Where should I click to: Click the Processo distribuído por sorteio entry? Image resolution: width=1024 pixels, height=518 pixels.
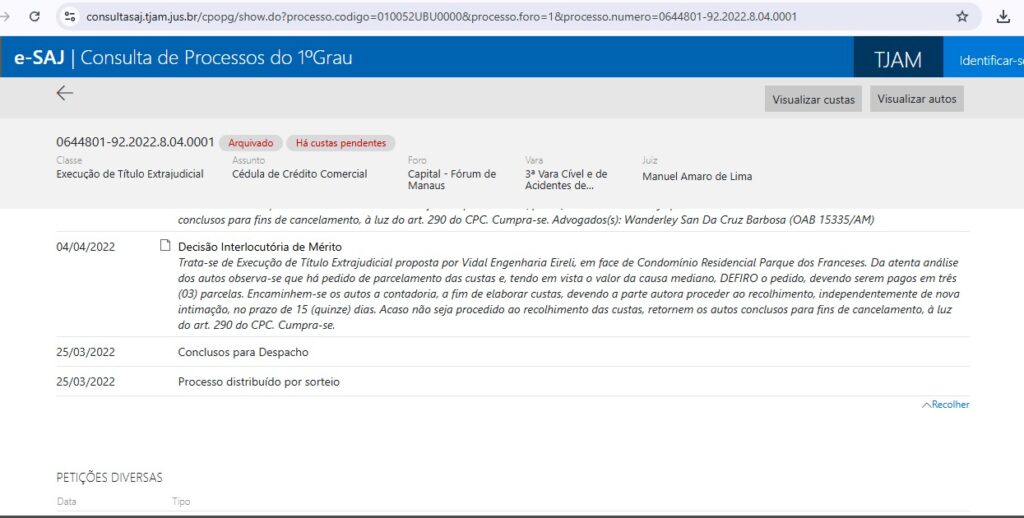pyautogui.click(x=265, y=382)
